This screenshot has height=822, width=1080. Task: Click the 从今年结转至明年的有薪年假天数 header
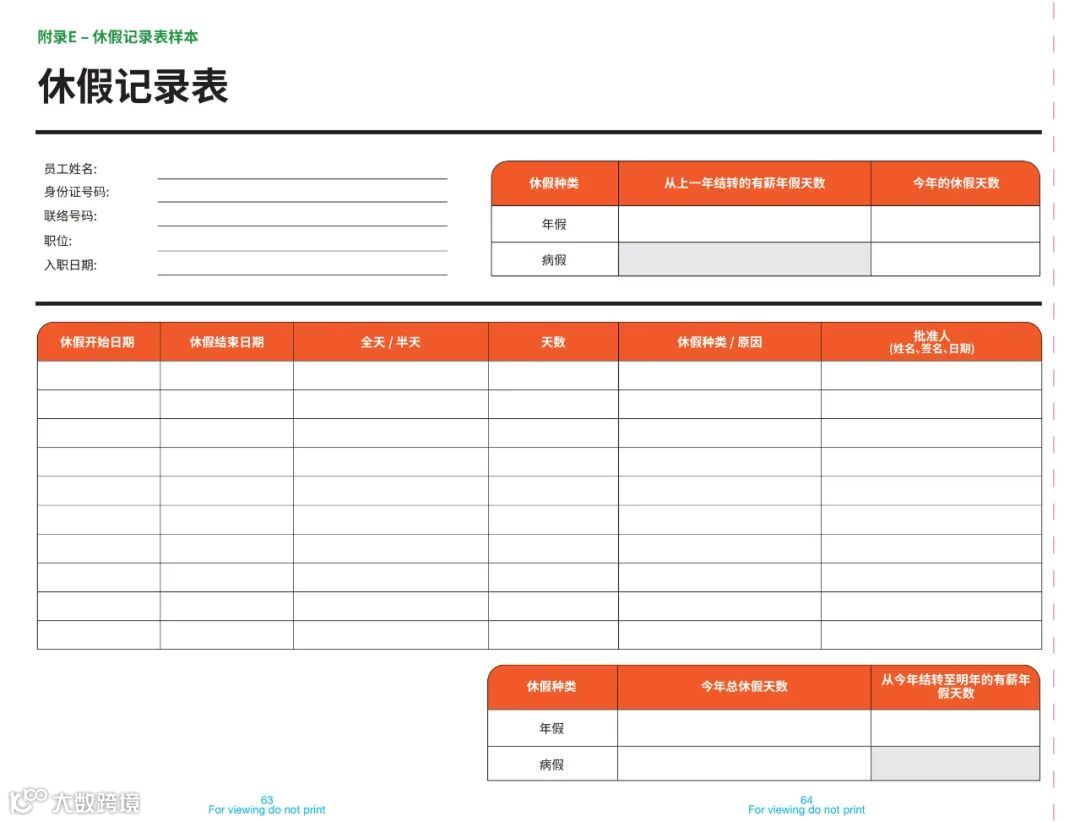955,686
